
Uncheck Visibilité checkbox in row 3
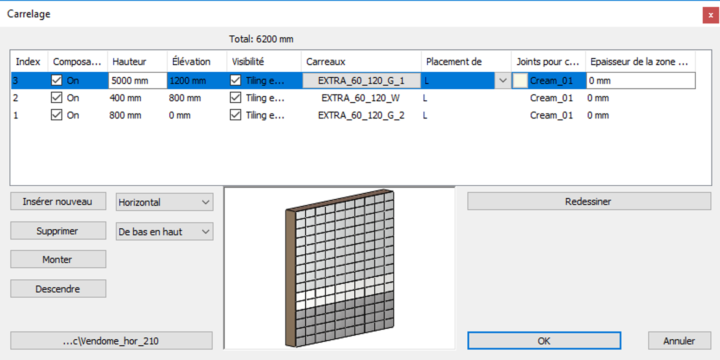click(x=236, y=81)
